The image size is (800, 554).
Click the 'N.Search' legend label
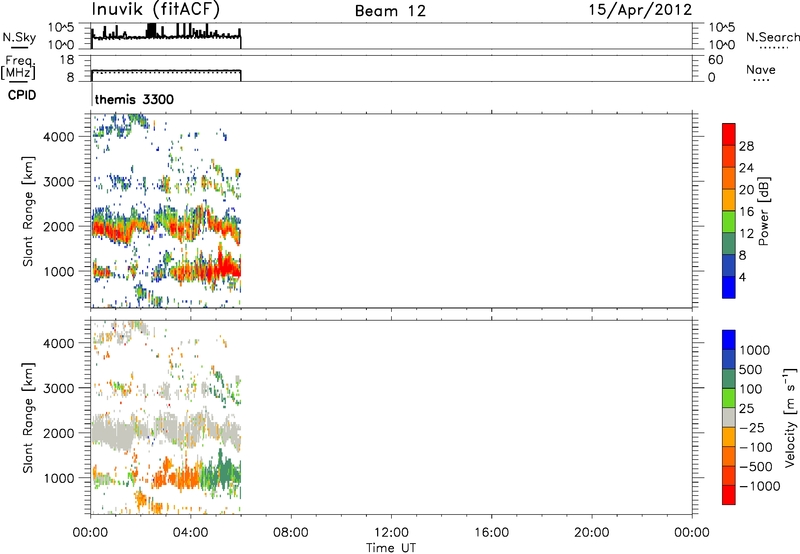tap(773, 37)
